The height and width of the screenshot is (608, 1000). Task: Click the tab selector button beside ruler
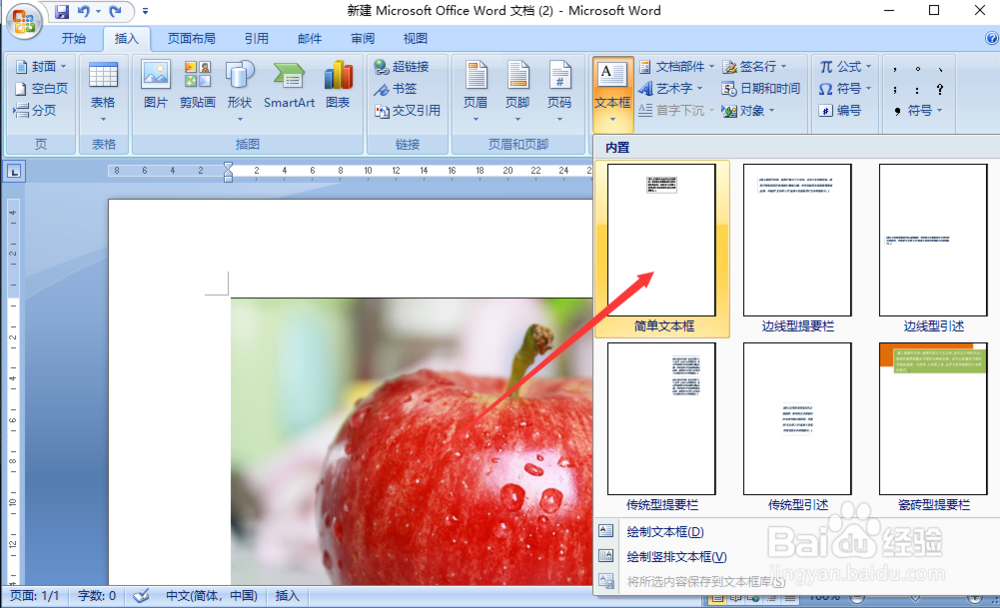coord(15,171)
